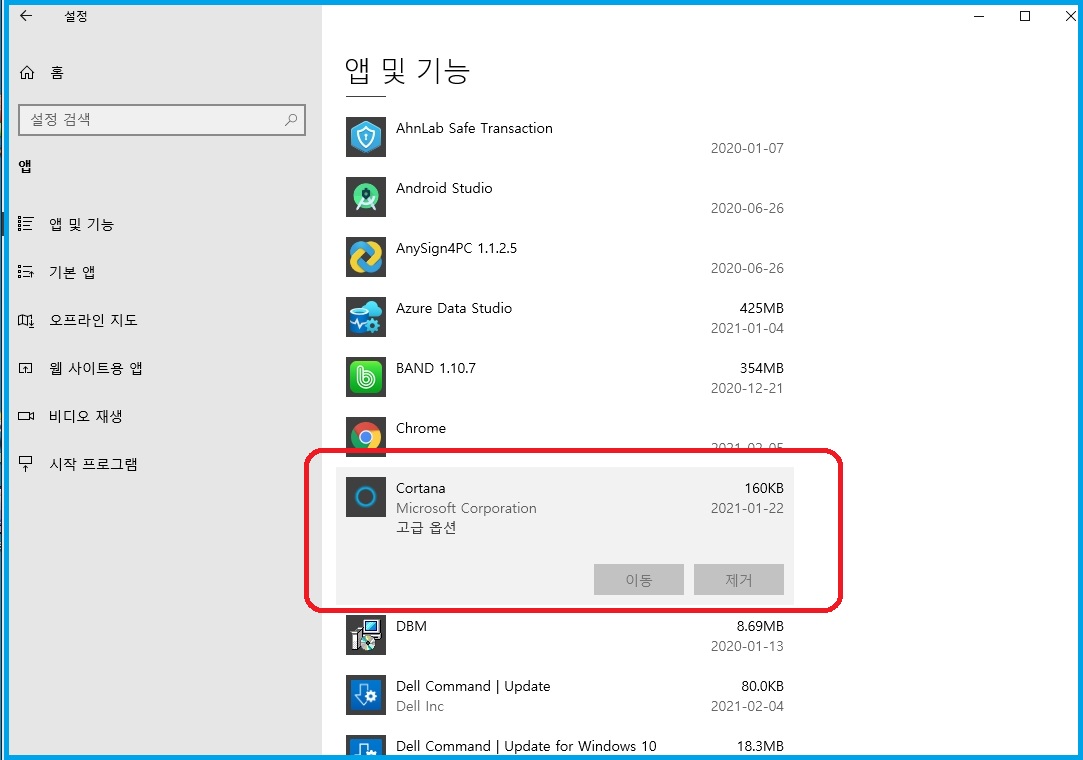The image size is (1083, 760).
Task: Select Chrome entry name
Action: pos(421,428)
